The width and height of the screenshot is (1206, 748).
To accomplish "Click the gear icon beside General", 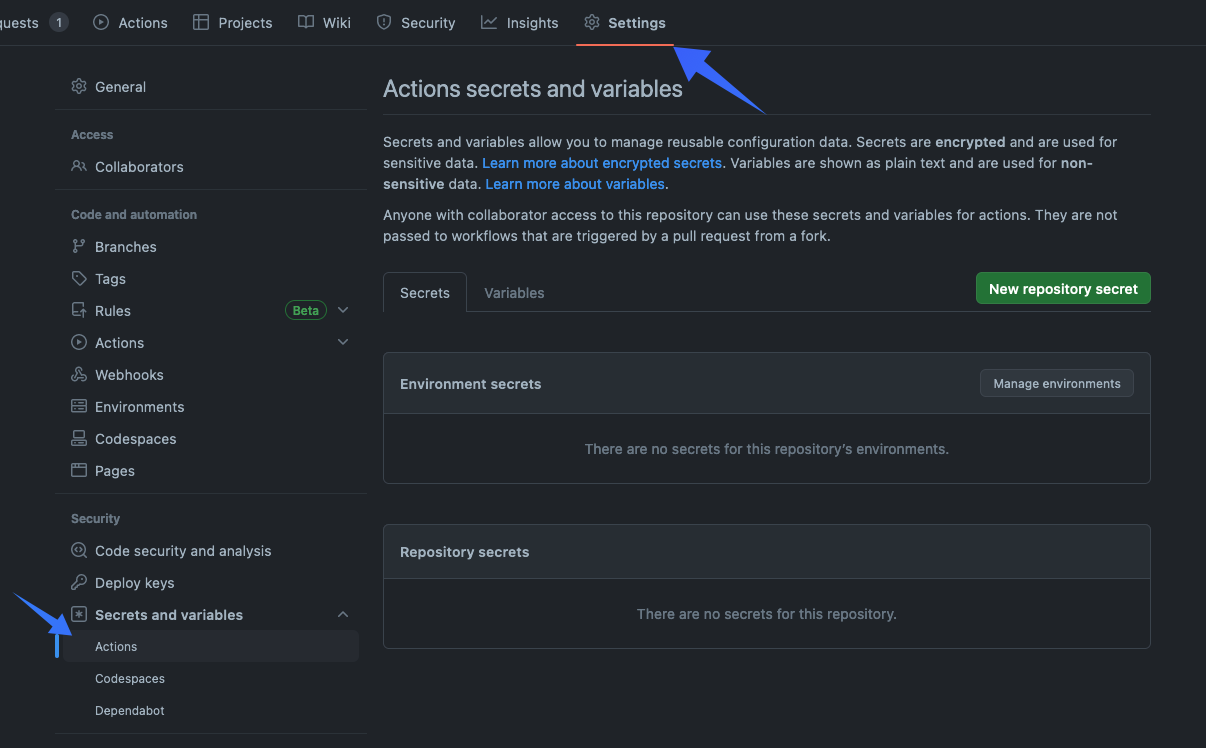I will [79, 87].
